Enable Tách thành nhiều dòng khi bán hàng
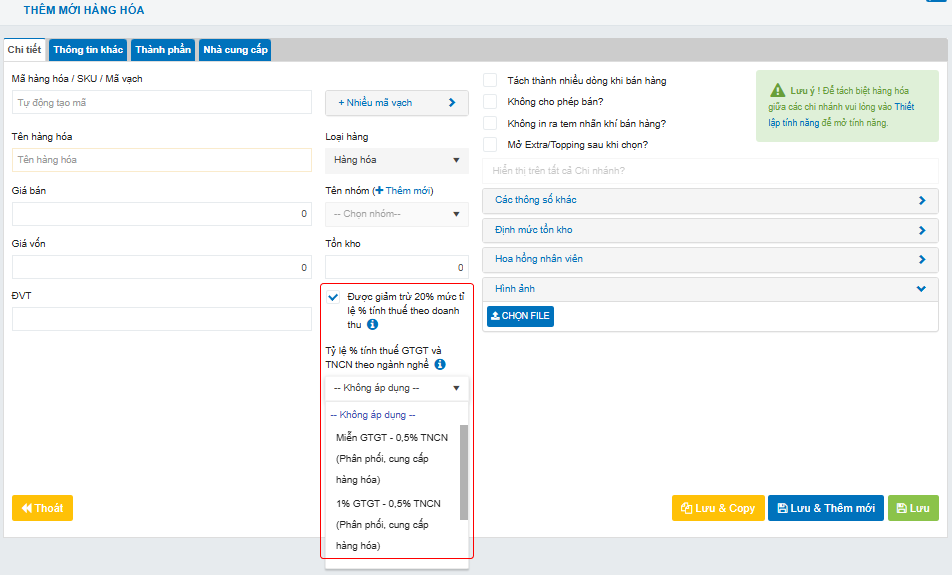Image resolution: width=952 pixels, height=575 pixels. click(x=490, y=80)
